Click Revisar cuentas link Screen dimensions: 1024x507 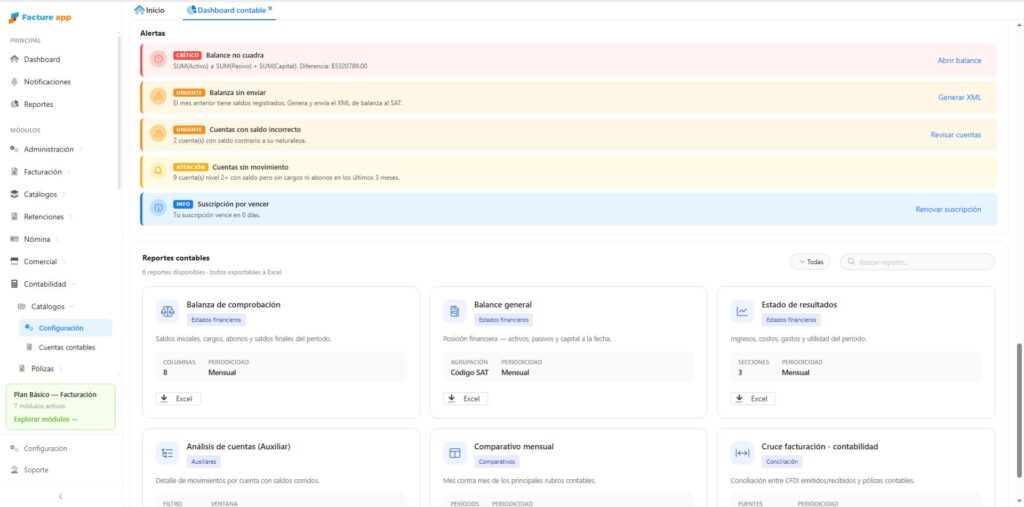click(x=955, y=135)
